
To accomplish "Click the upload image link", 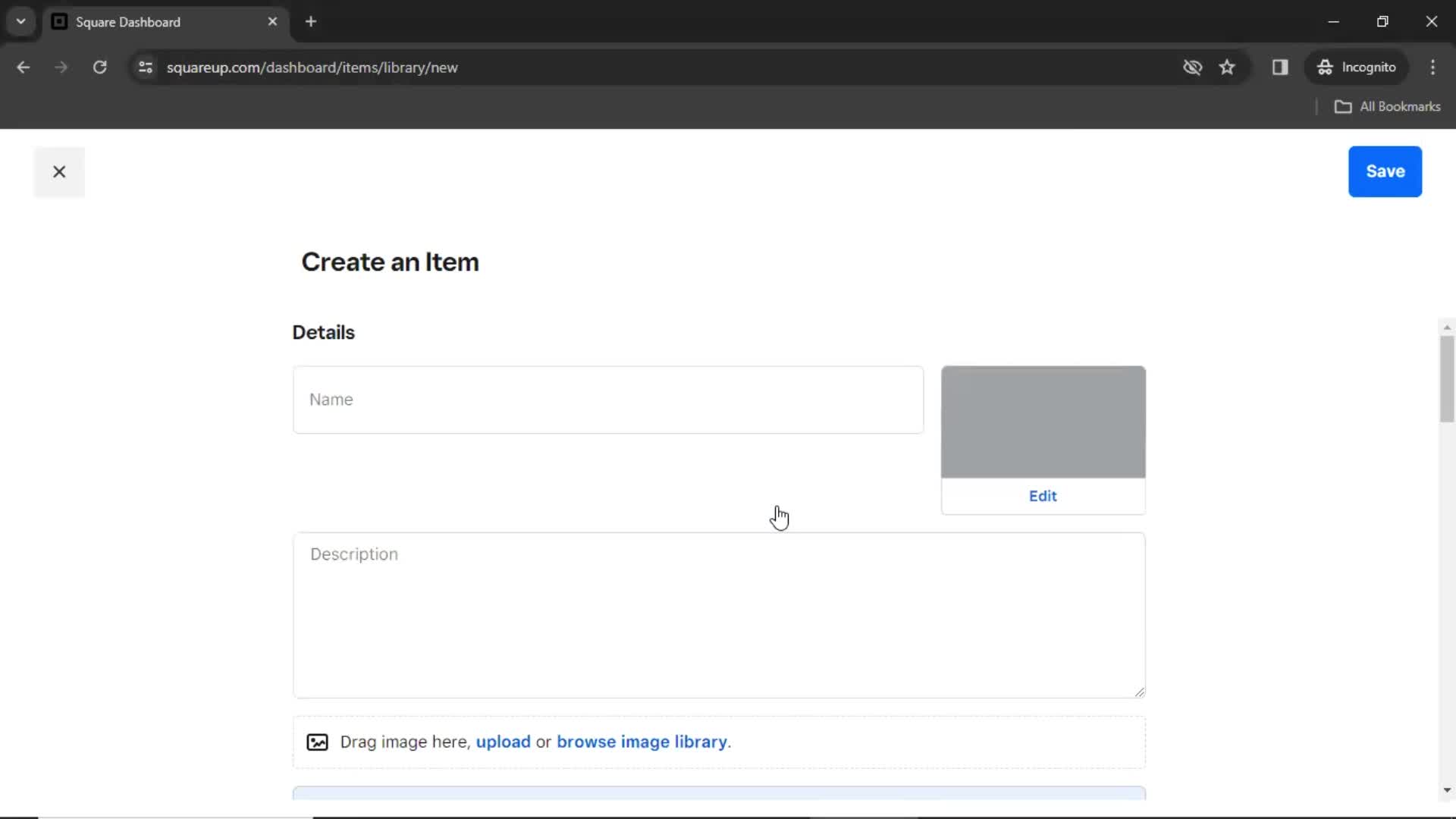I will (503, 742).
